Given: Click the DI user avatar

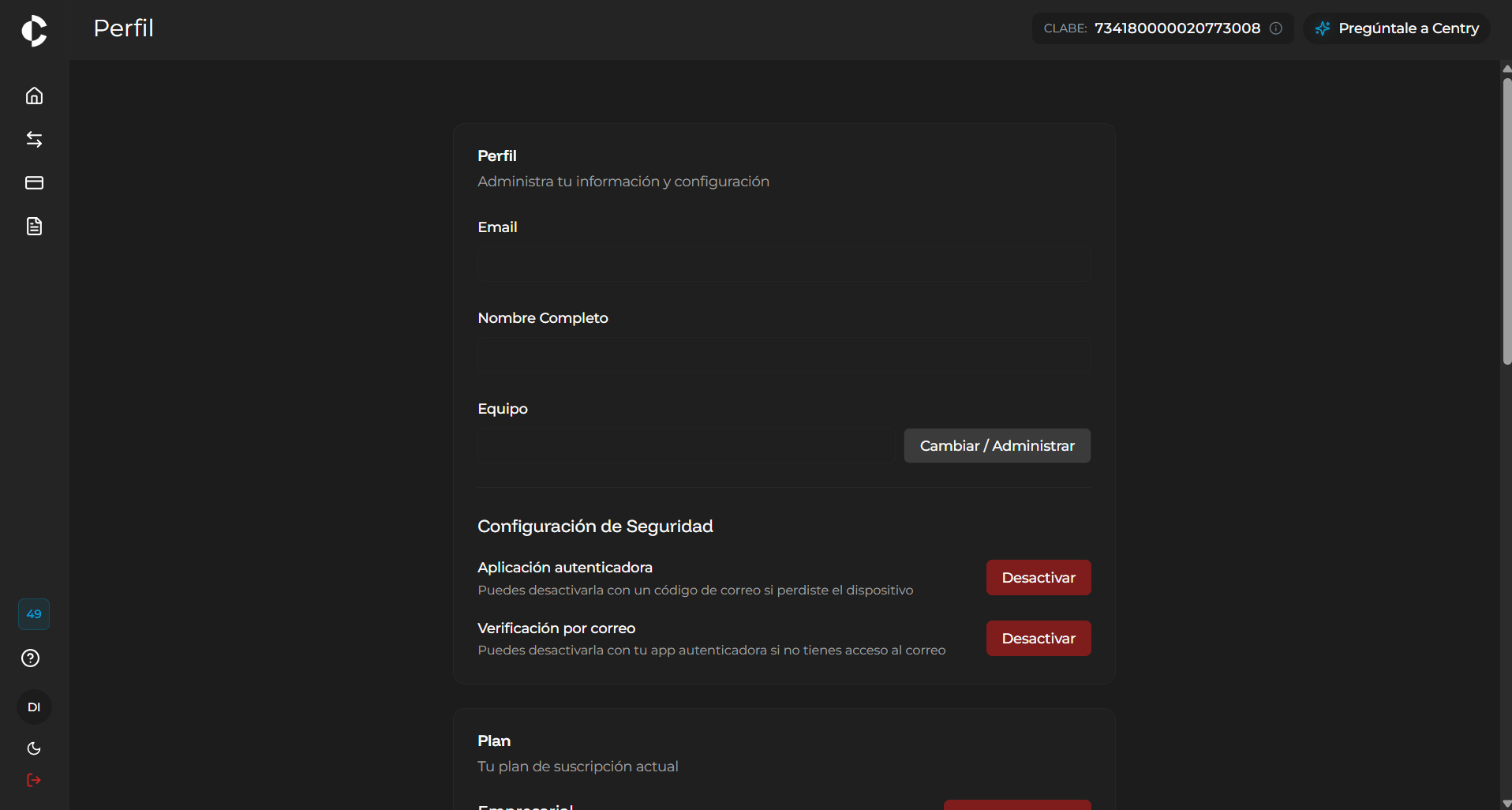Looking at the screenshot, I should click(x=34, y=707).
